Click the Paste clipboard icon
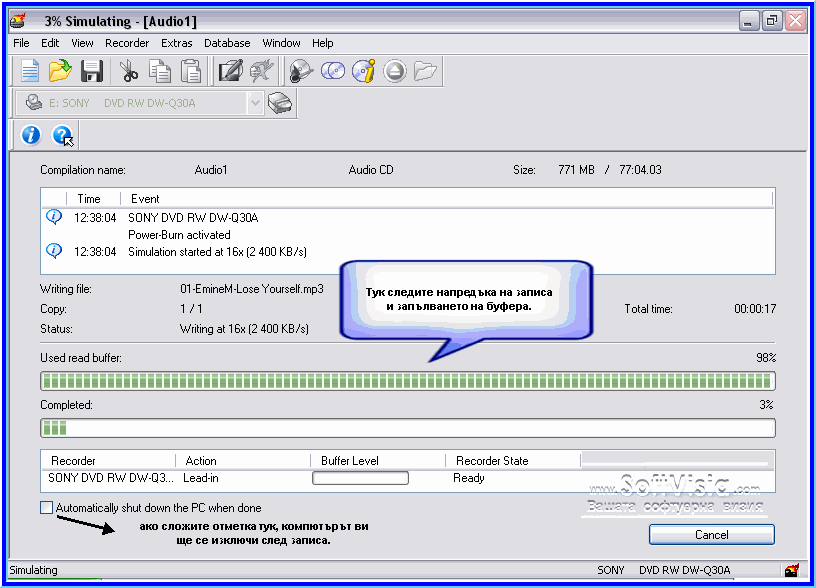816x588 pixels. (190, 71)
